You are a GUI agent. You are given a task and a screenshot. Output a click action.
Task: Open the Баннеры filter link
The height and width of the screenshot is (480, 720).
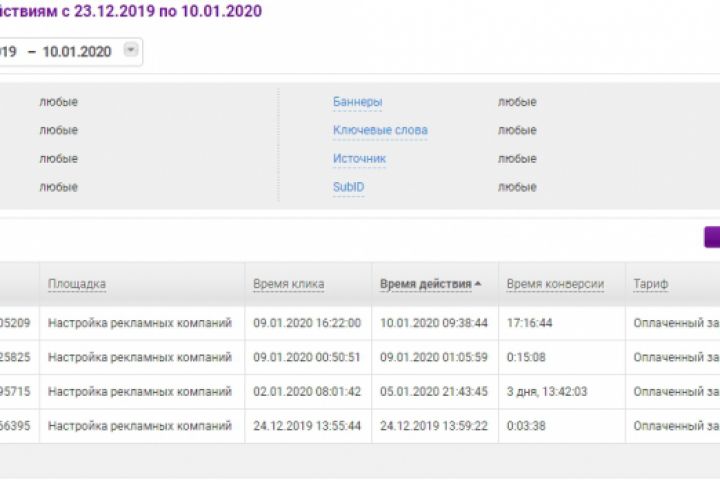pos(357,102)
